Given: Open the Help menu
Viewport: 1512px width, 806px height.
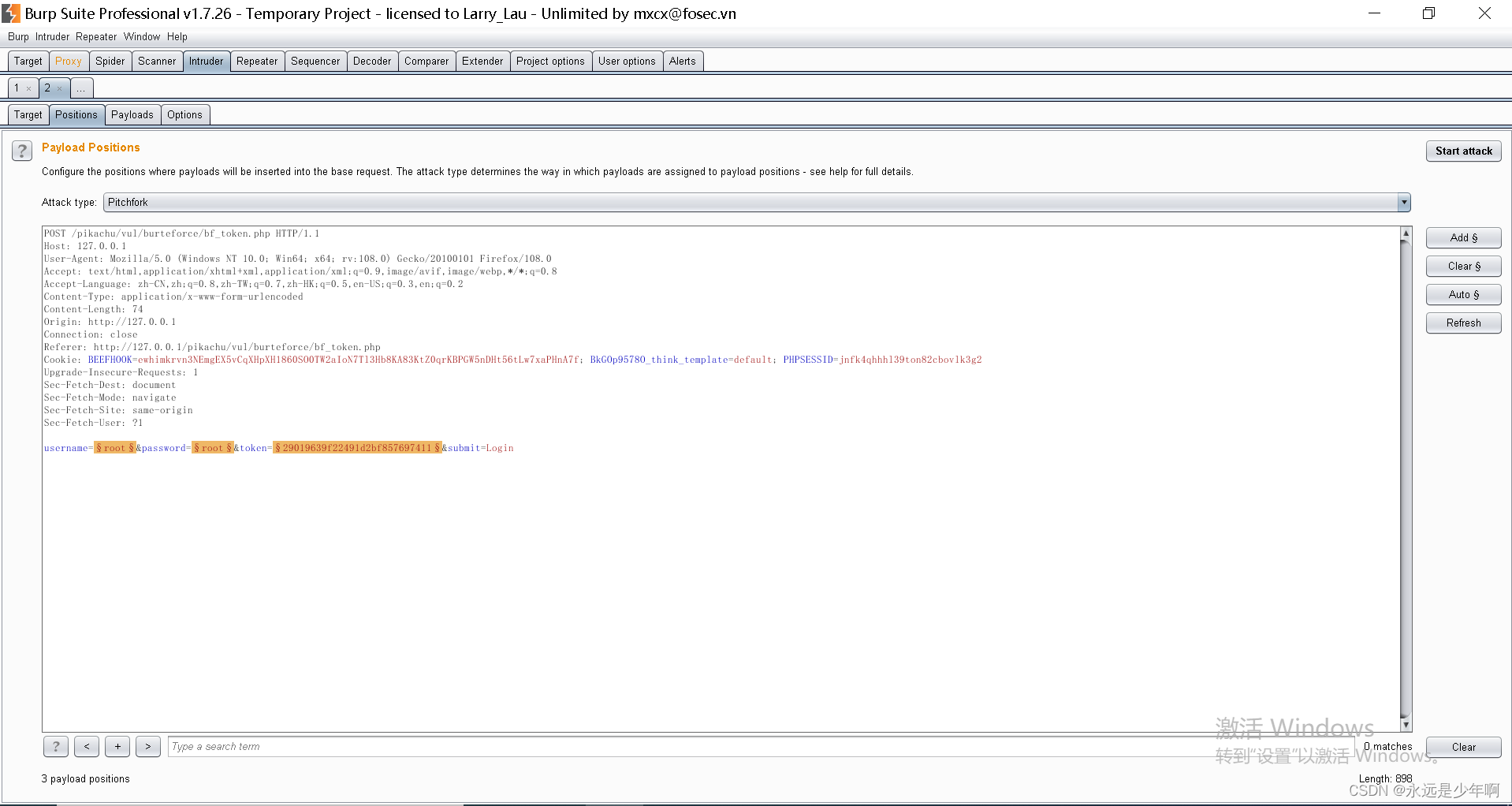Looking at the screenshot, I should (177, 37).
